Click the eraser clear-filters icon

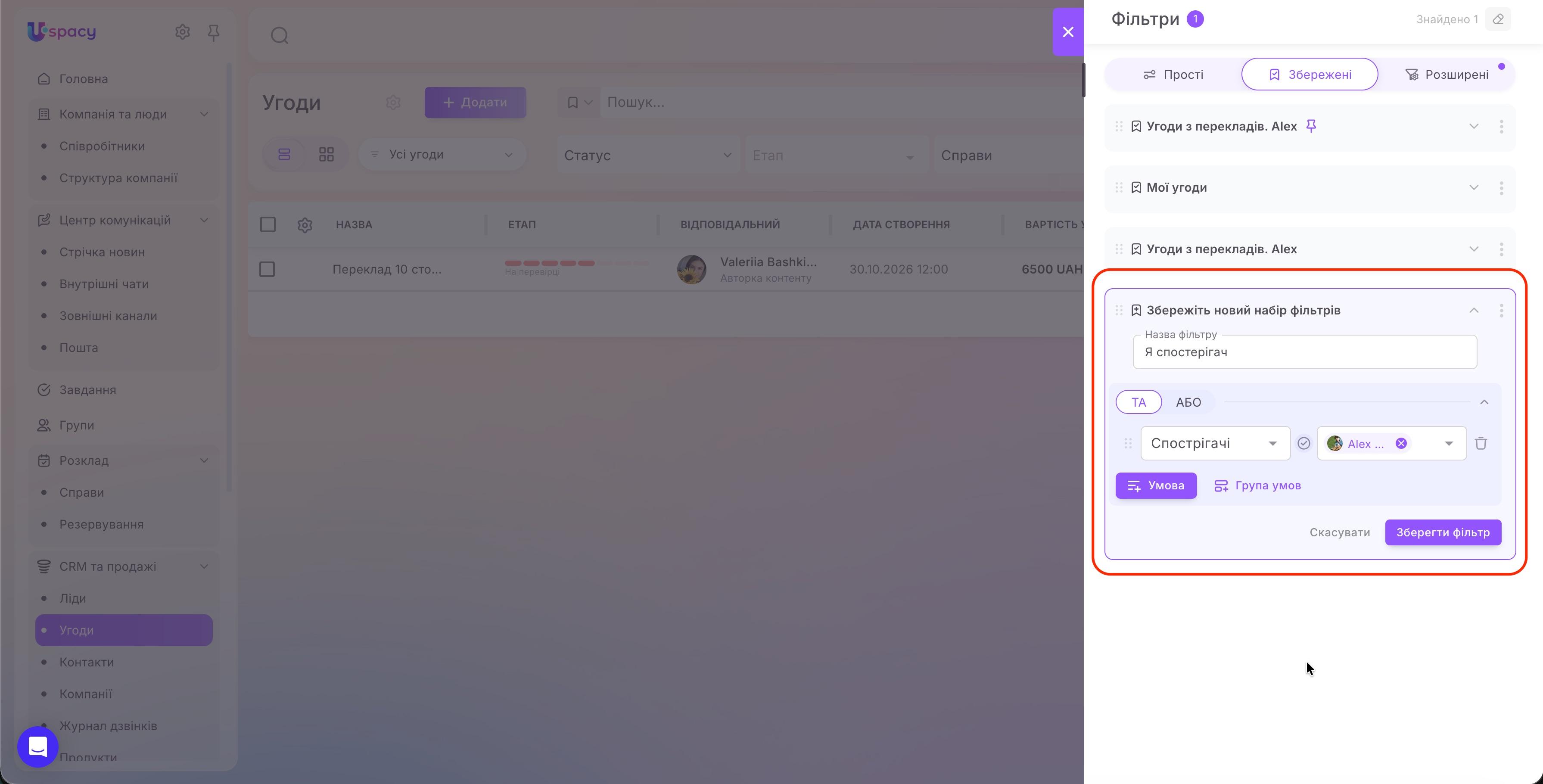pyautogui.click(x=1498, y=19)
